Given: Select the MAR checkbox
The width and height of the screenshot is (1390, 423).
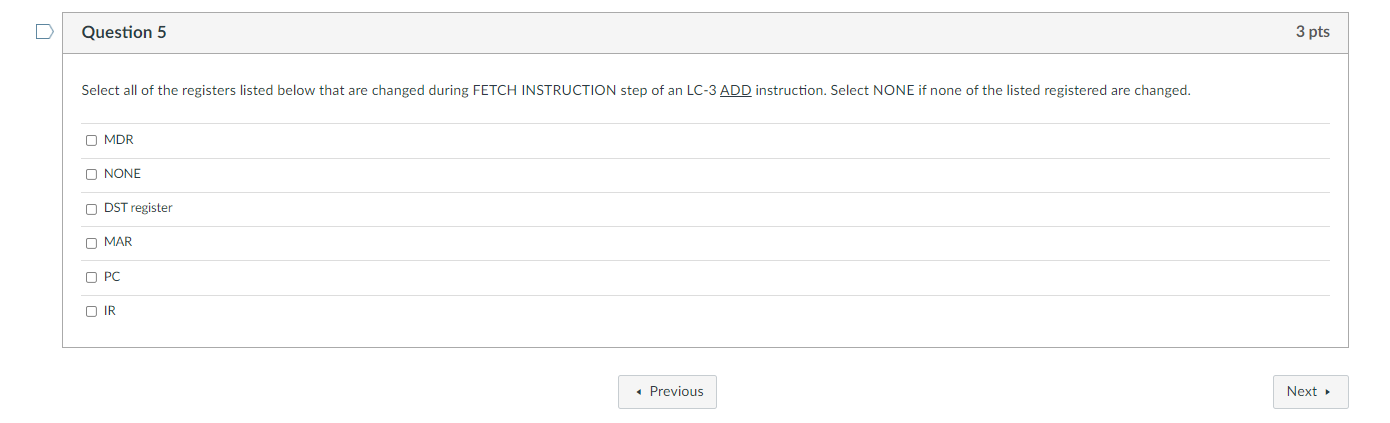Looking at the screenshot, I should [92, 242].
